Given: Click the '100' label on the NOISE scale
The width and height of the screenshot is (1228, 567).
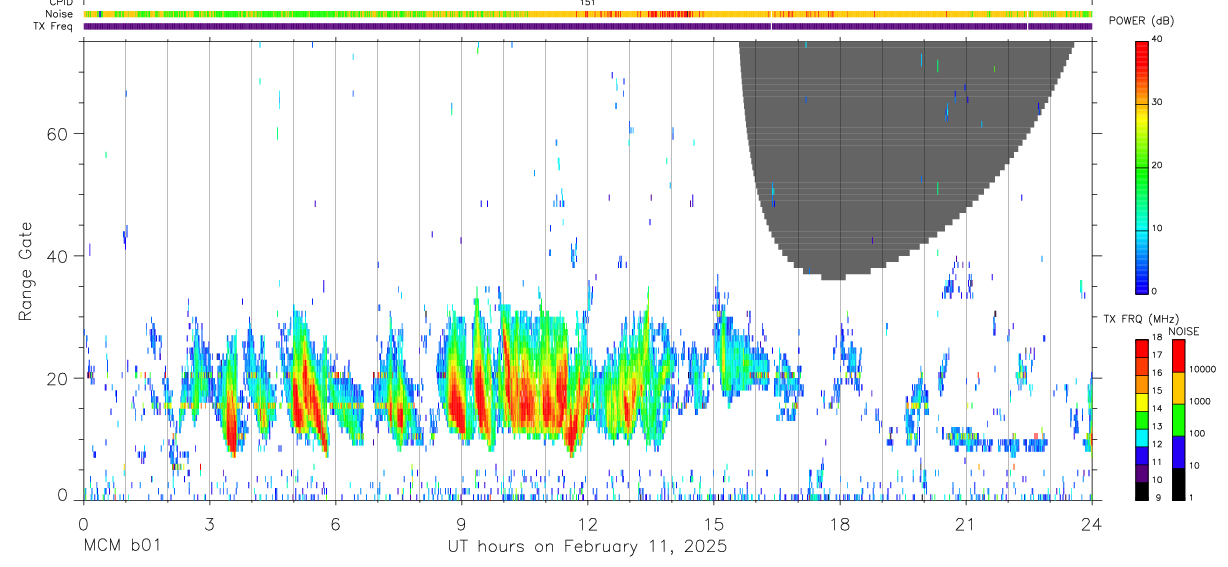Looking at the screenshot, I should coord(1198,434).
